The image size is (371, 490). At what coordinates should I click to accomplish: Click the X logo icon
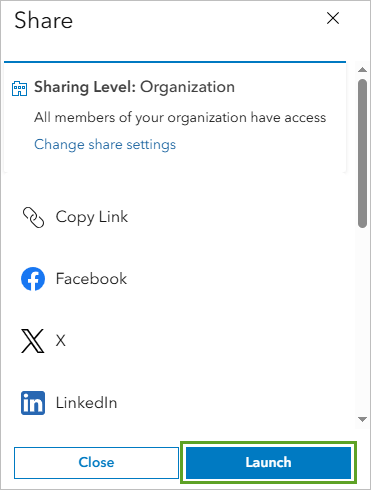pyautogui.click(x=33, y=341)
